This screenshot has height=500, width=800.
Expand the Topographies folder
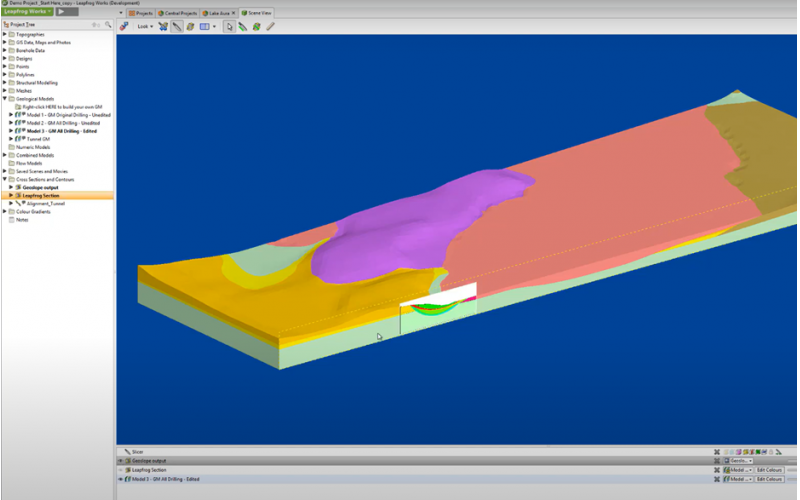[5, 35]
